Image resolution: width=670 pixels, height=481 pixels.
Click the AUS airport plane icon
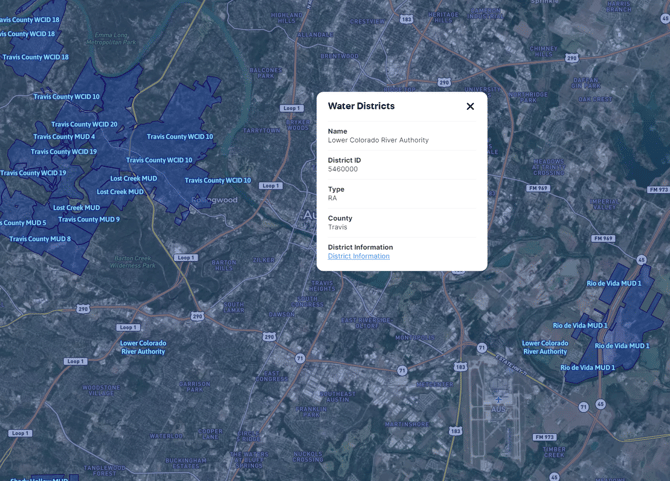coord(499,400)
